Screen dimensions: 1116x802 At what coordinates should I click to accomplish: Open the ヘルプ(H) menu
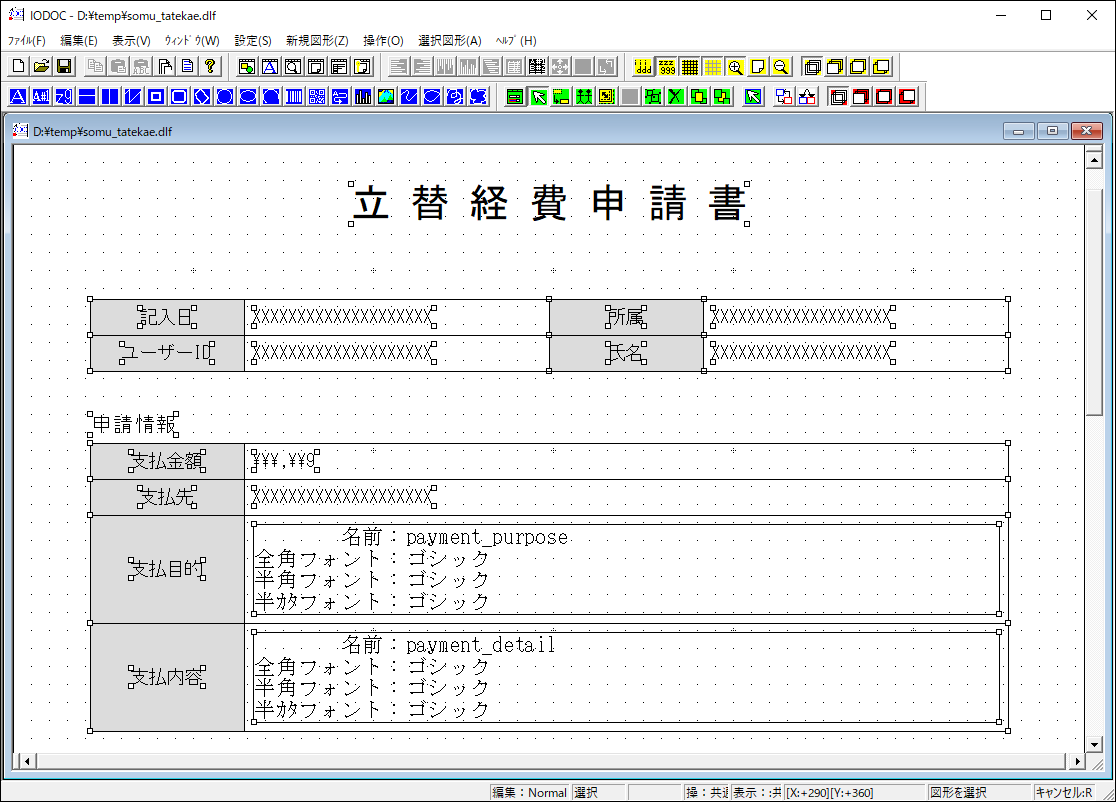coord(517,41)
